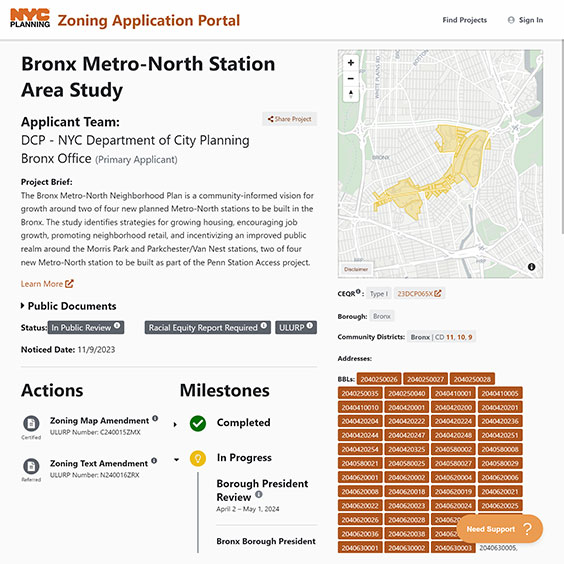Click the Type I CEQR badge
564x564 pixels.
(379, 294)
